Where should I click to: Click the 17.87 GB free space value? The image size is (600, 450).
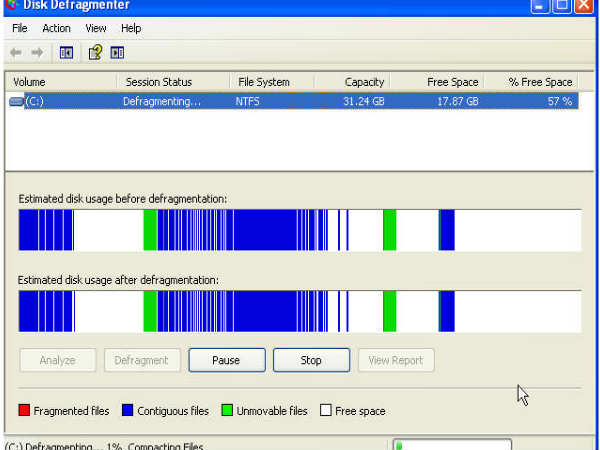click(x=458, y=102)
